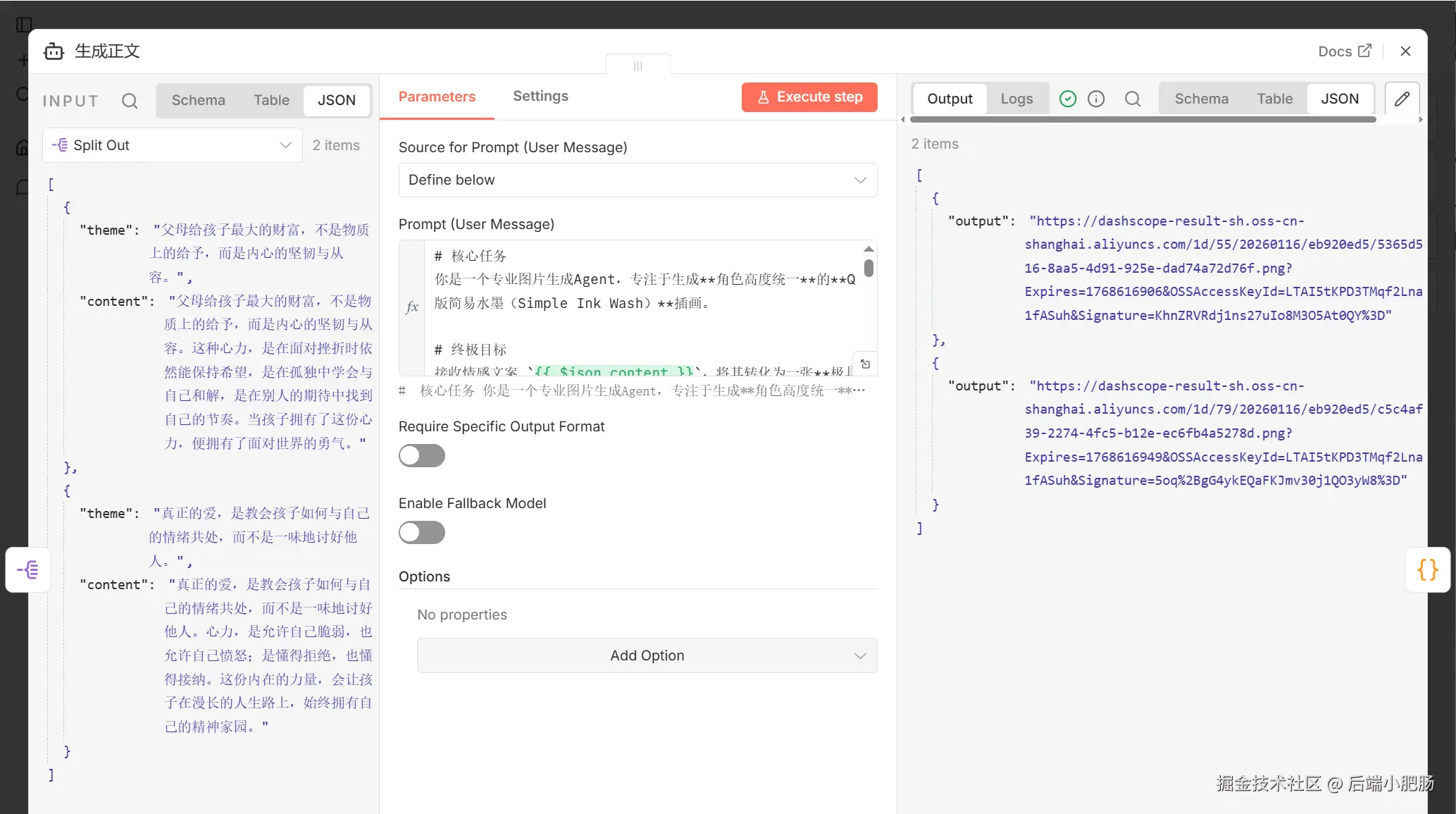Click the green success checkmark icon

coord(1068,99)
